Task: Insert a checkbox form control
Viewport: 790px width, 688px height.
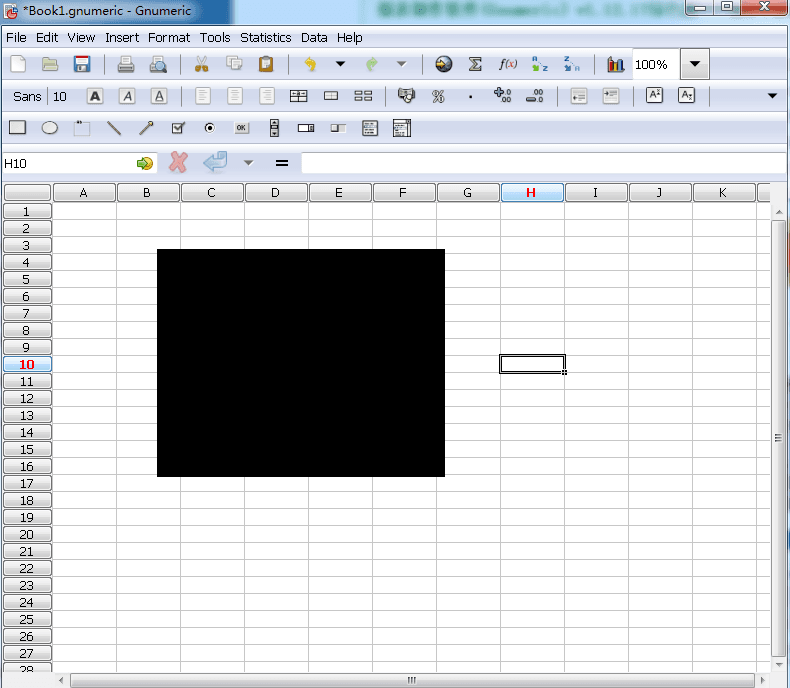Action: tap(178, 128)
